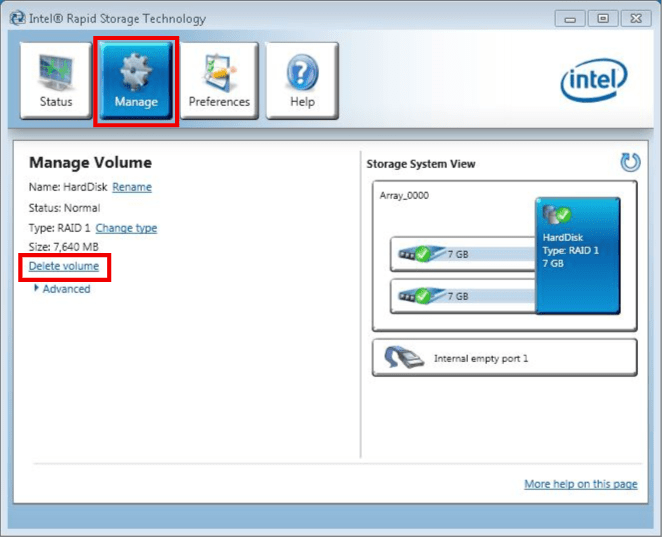Viewport: 663px width, 538px height.
Task: Click the empty port drive icon
Action: (x=403, y=358)
